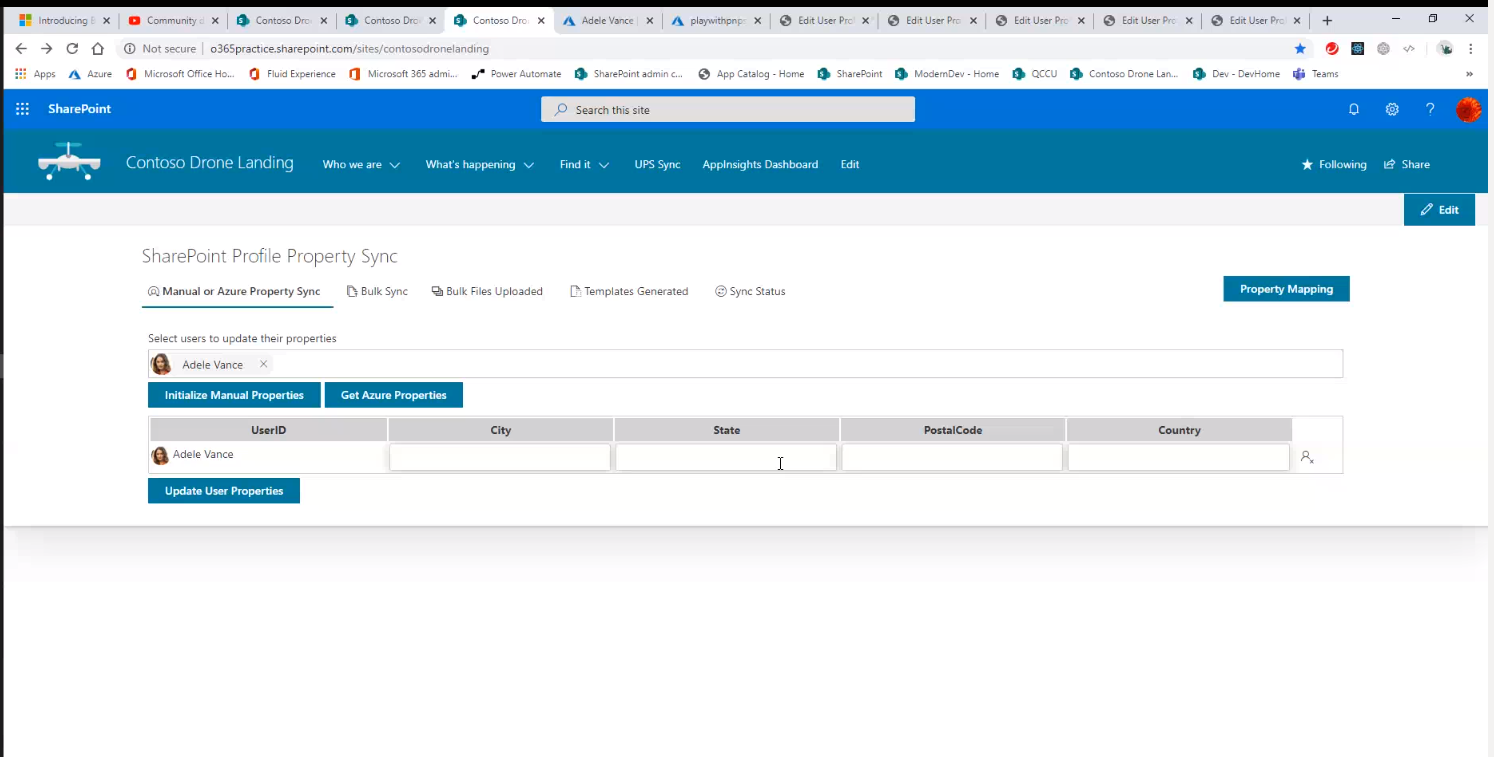Click the Contoso Drone Landing logo
The width and height of the screenshot is (1494, 757).
pyautogui.click(x=69, y=161)
